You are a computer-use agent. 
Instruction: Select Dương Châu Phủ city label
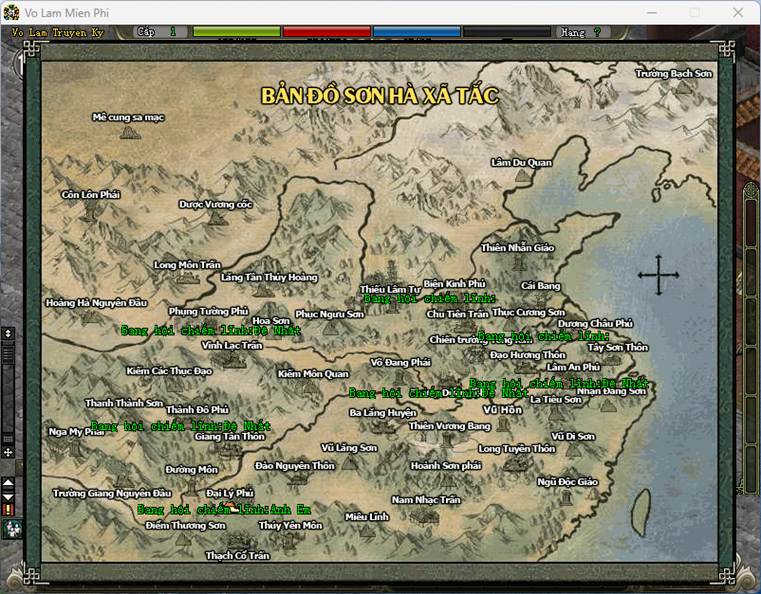(595, 324)
